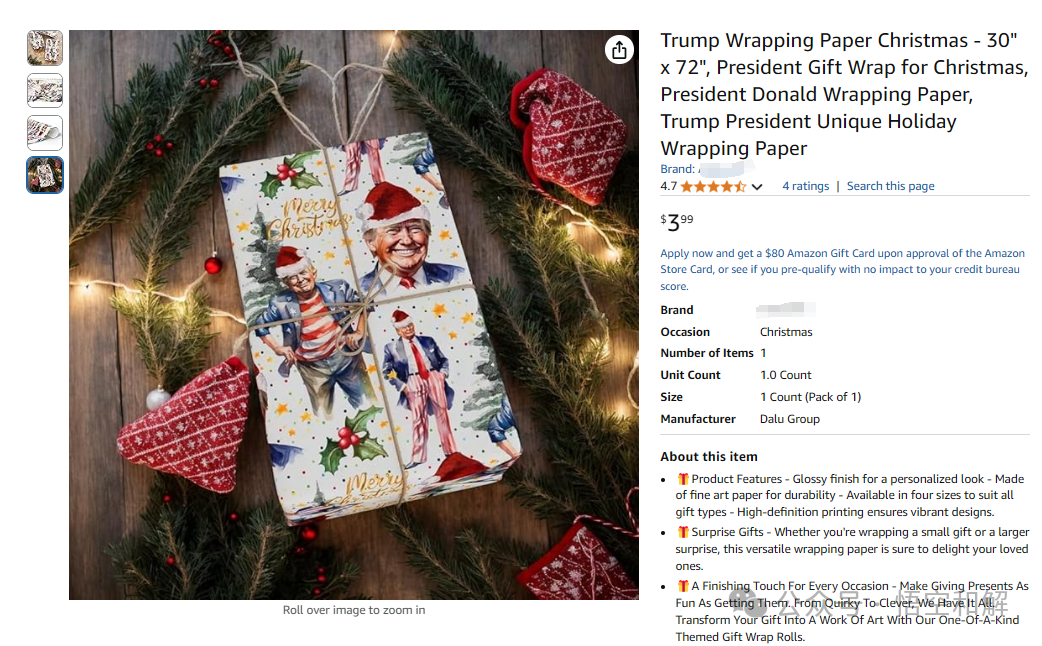Click the Search this page link

[x=890, y=186]
